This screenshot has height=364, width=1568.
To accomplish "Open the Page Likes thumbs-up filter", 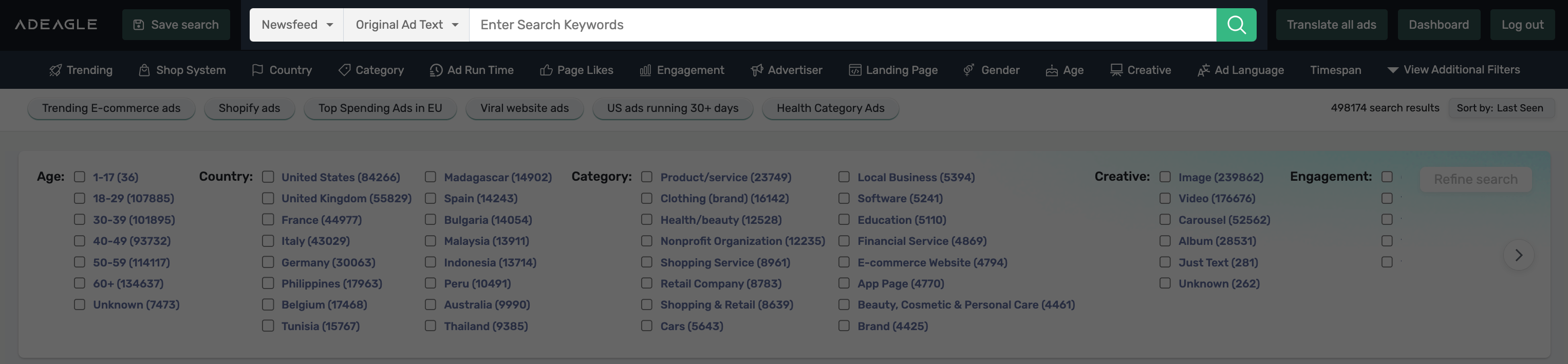I will (x=576, y=70).
